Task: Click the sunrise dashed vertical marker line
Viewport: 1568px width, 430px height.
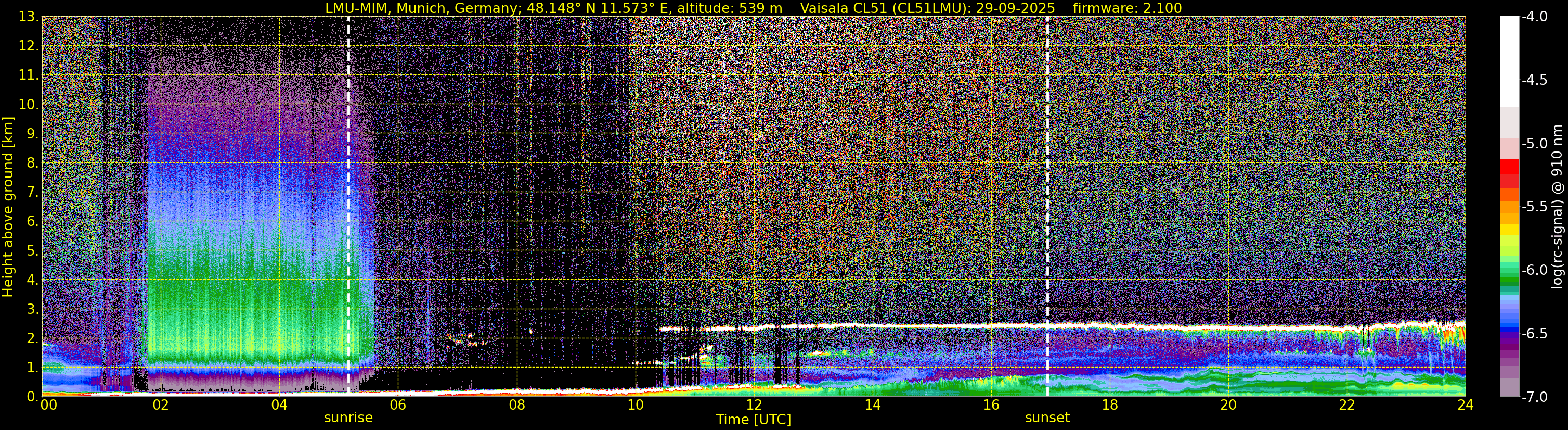Action: click(x=348, y=206)
